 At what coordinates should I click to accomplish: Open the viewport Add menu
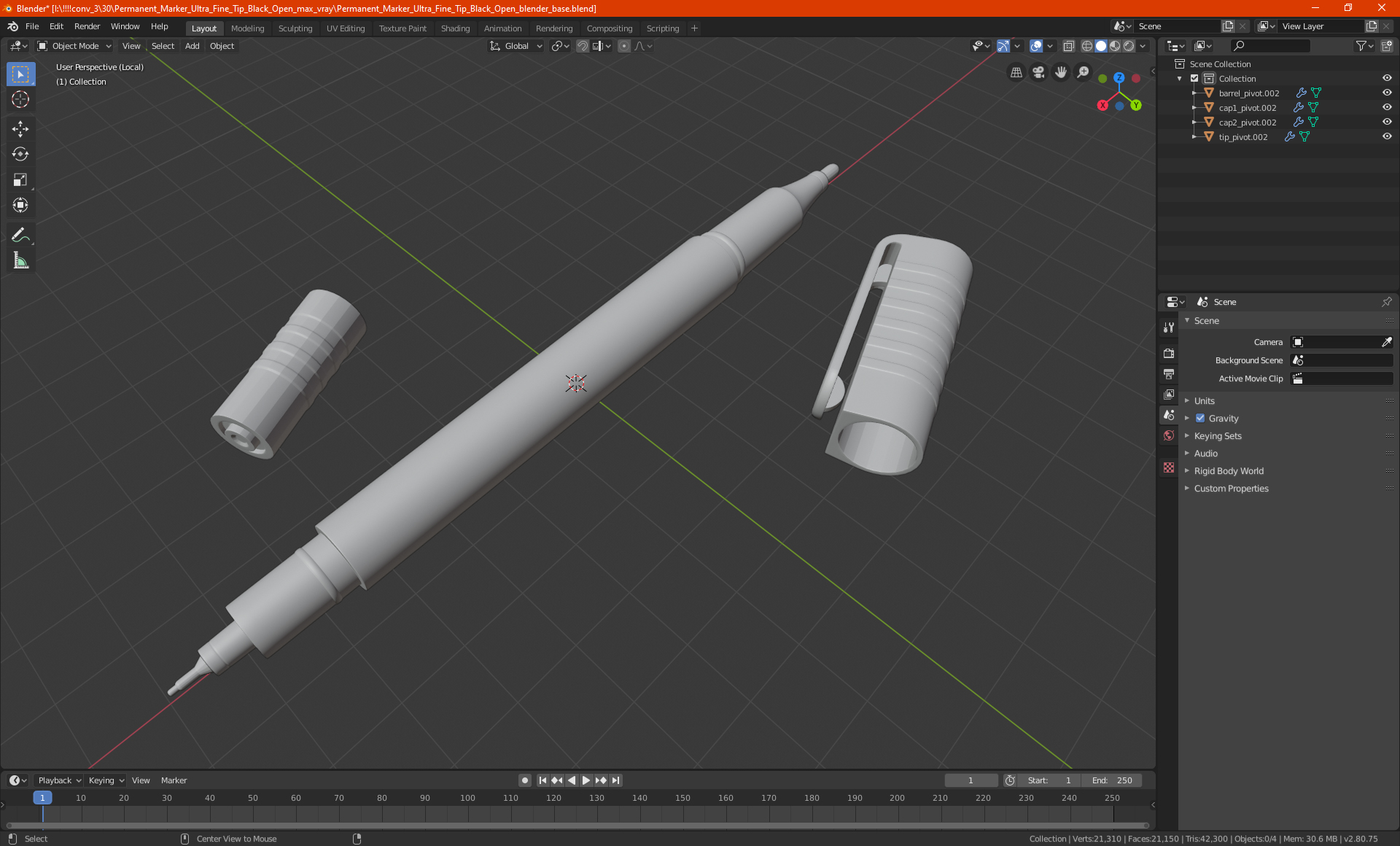192,46
